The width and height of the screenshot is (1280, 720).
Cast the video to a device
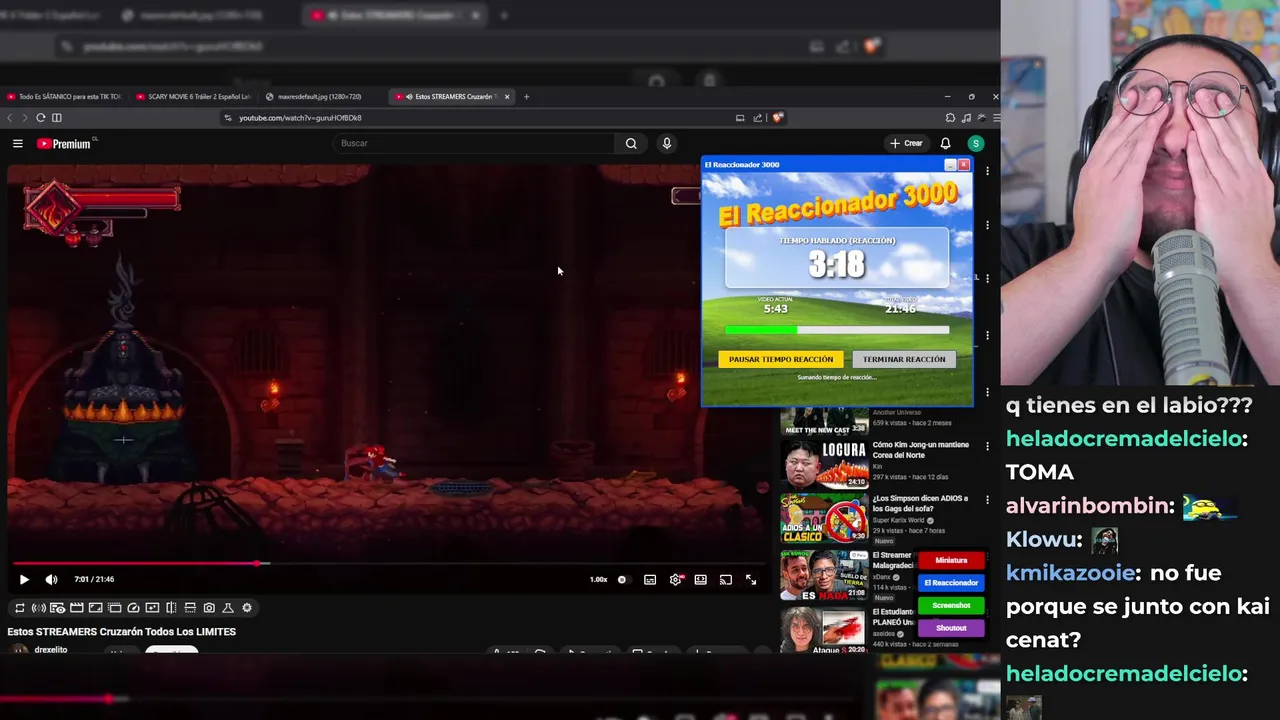coord(726,579)
